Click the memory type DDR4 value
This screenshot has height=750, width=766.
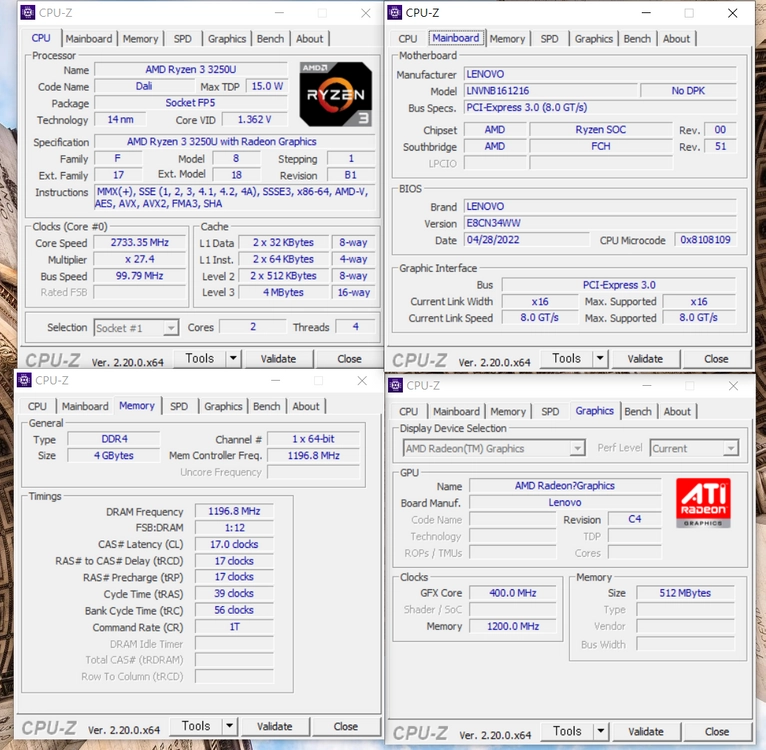114,439
